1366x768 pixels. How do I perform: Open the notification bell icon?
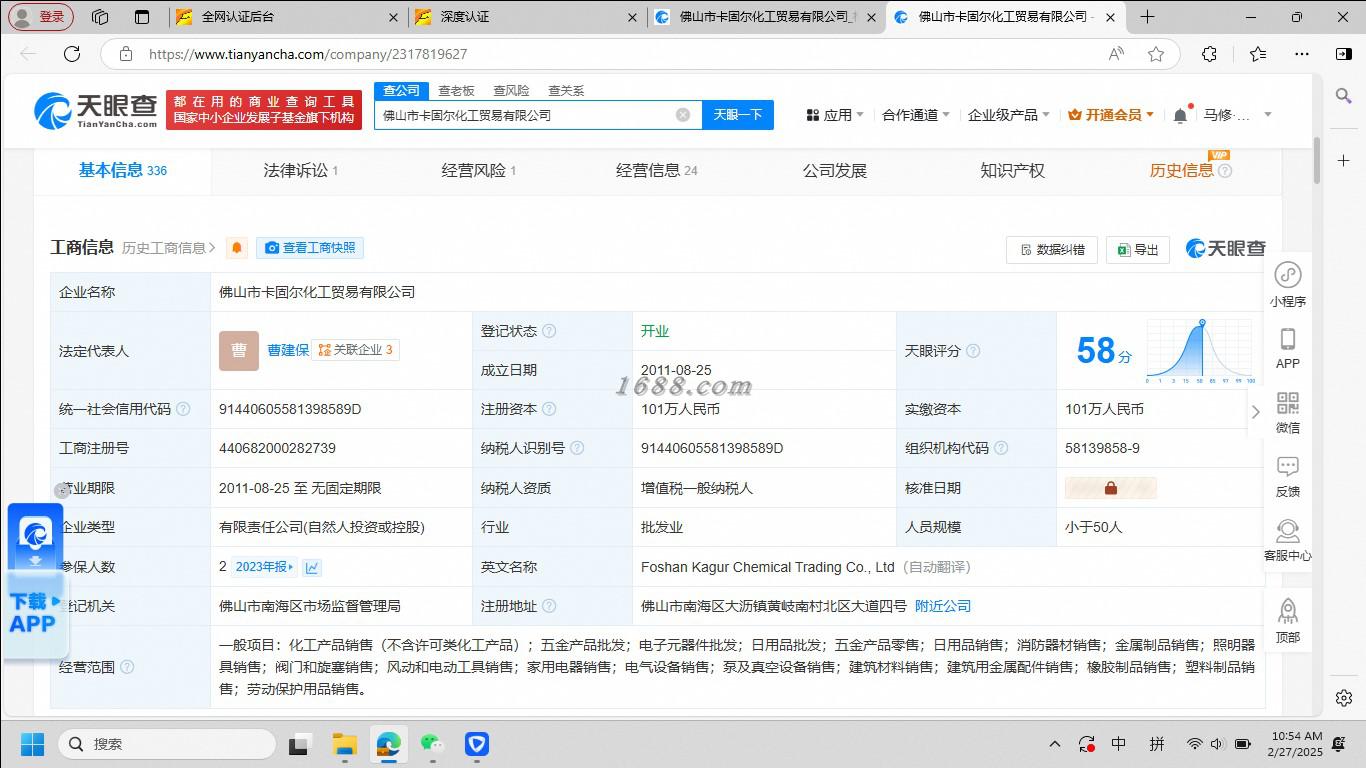(1180, 115)
